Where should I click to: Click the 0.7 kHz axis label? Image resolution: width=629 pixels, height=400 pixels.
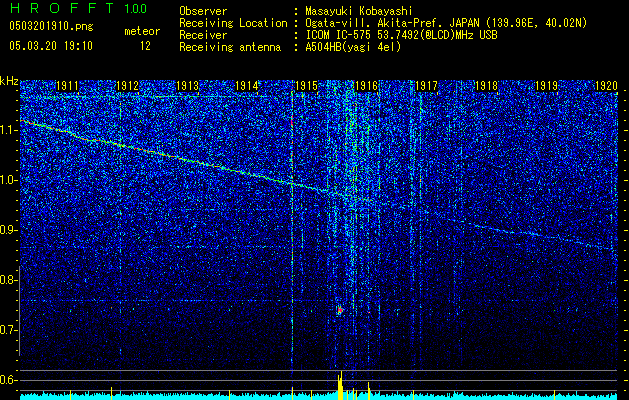pyautogui.click(x=8, y=330)
